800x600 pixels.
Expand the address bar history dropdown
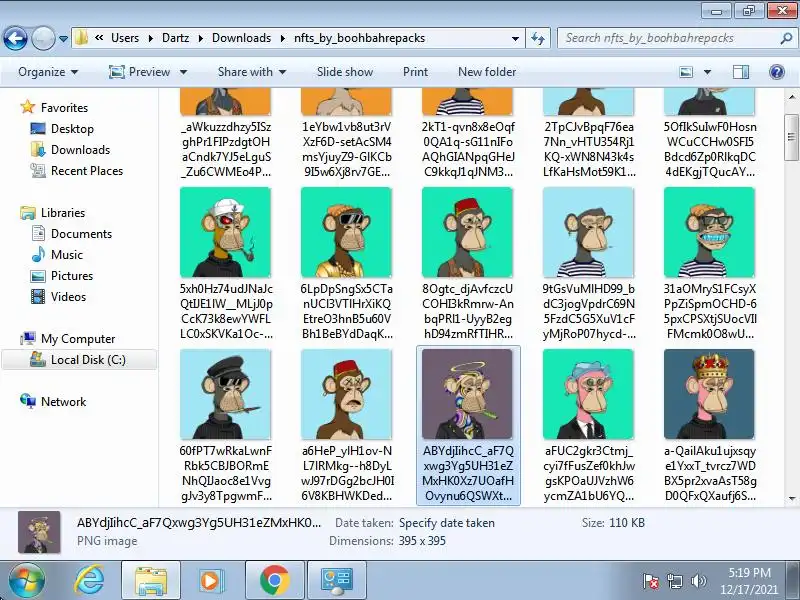[515, 39]
